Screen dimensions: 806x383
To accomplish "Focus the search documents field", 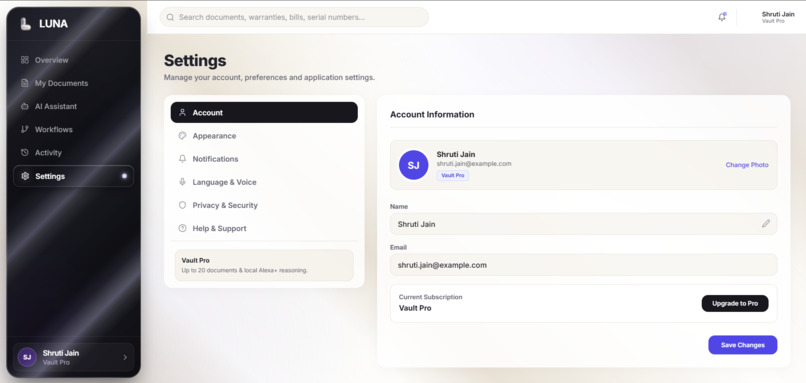I will [x=295, y=17].
